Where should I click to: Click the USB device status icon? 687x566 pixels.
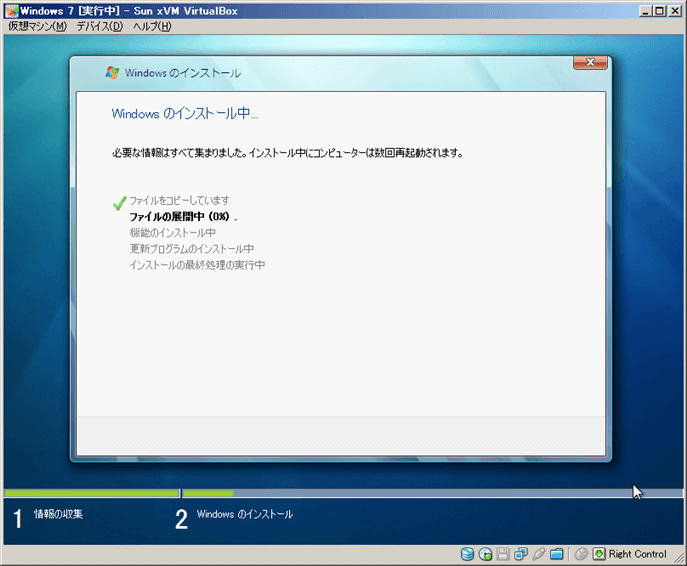pyautogui.click(x=539, y=554)
